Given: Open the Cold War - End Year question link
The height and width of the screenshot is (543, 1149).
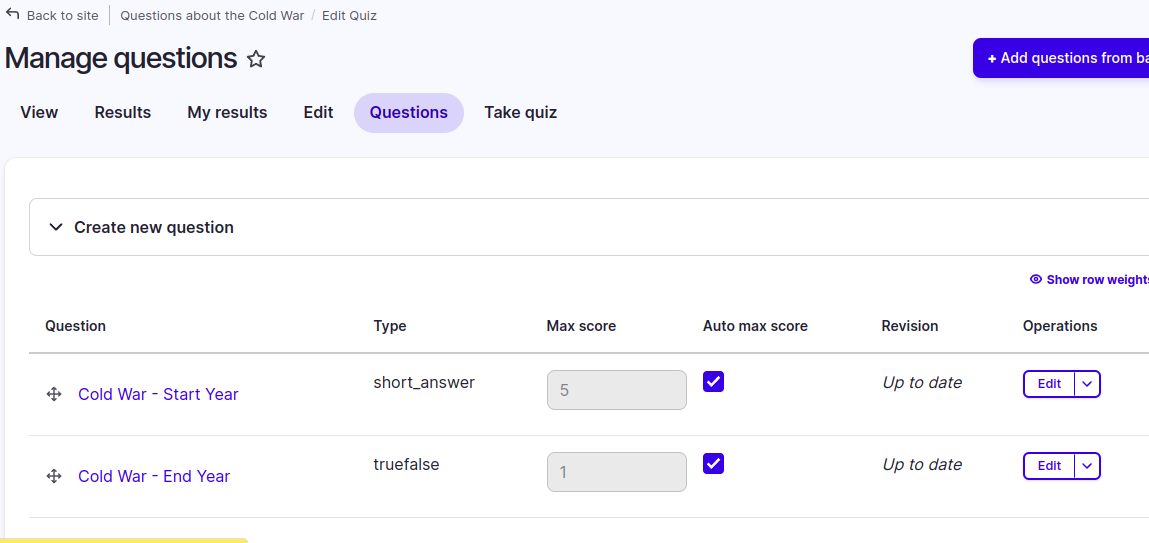Looking at the screenshot, I should pyautogui.click(x=154, y=476).
